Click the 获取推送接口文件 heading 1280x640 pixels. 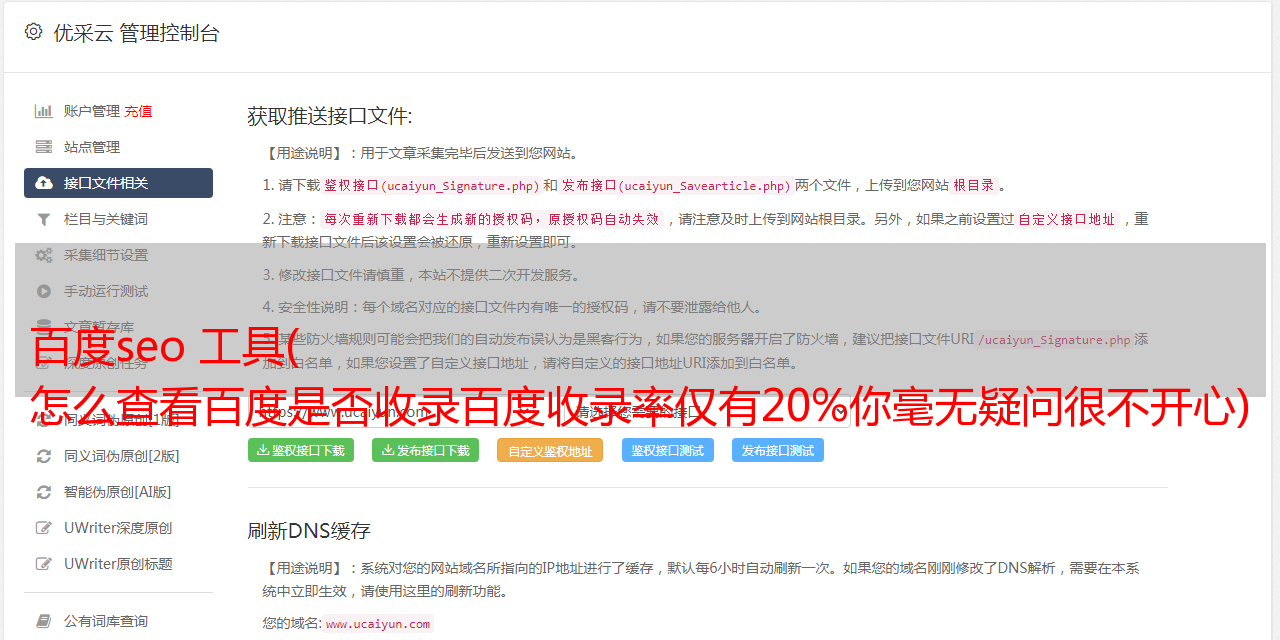pos(330,116)
